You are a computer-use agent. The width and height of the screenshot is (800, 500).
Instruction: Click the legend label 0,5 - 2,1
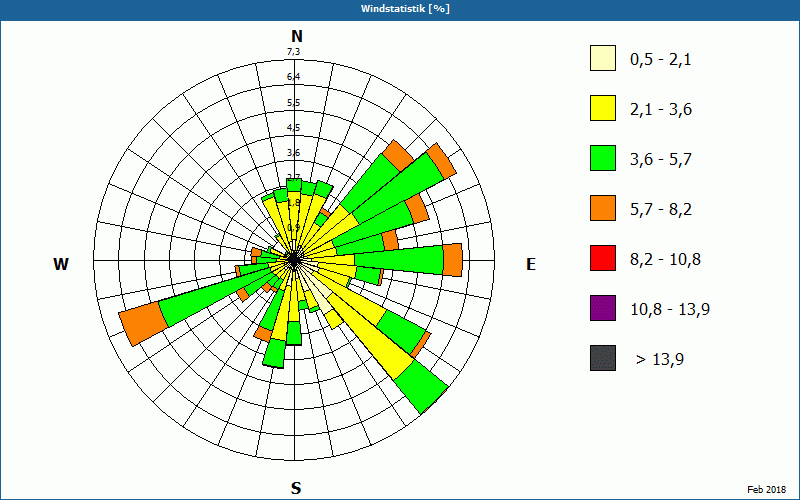point(661,60)
